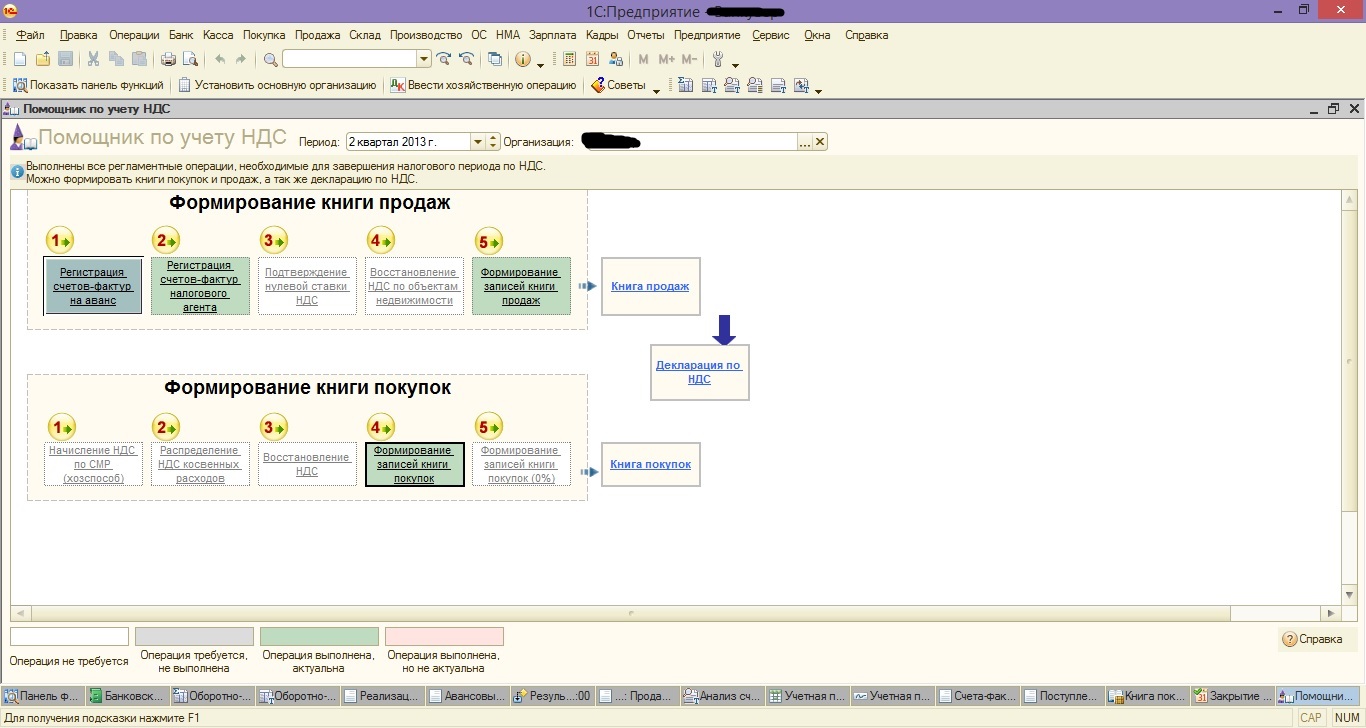
Task: Click the Период spinner arrows
Action: tap(493, 142)
